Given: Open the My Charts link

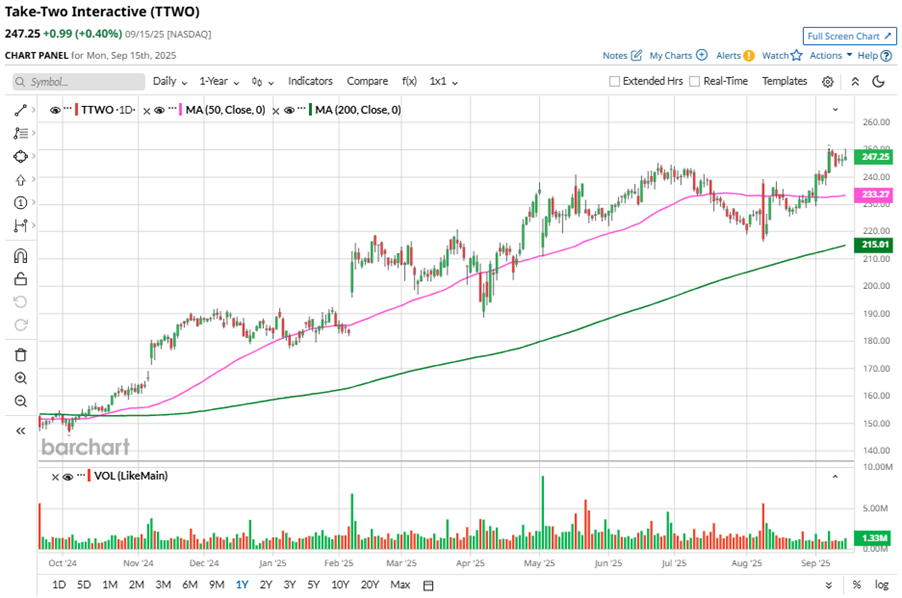Looking at the screenshot, I should point(671,56).
